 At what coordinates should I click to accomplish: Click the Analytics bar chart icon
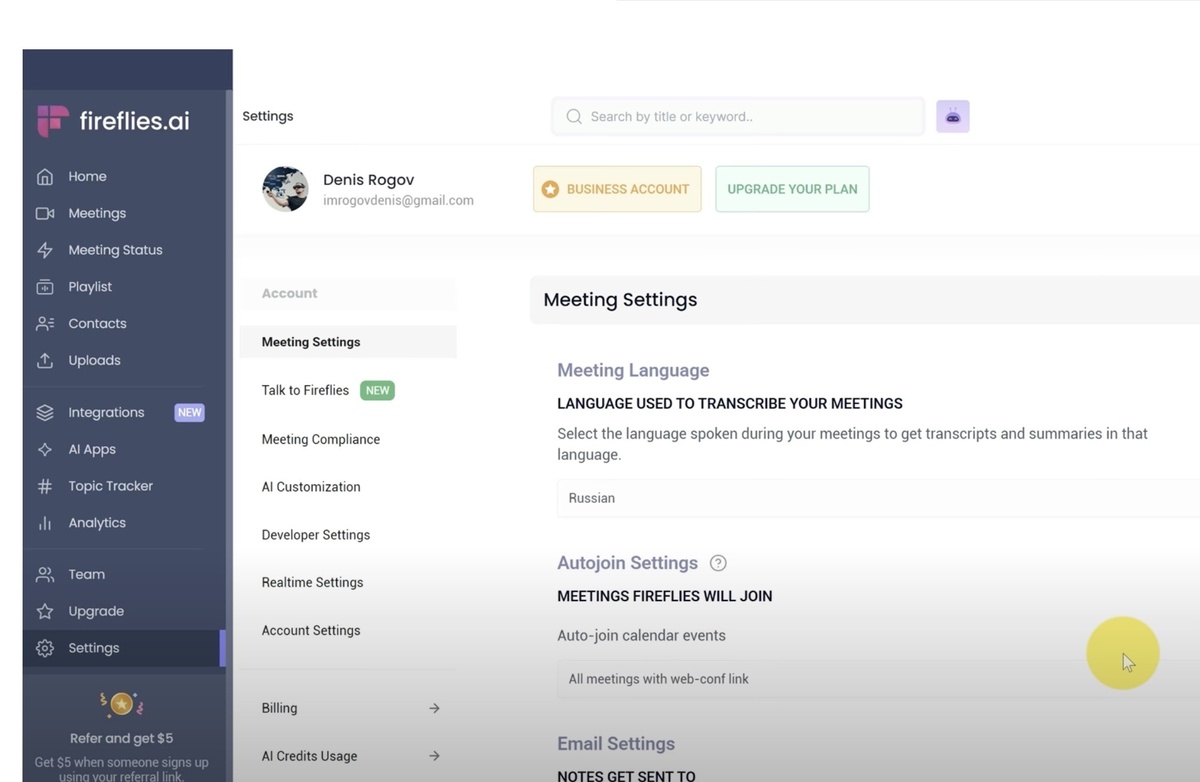[45, 523]
